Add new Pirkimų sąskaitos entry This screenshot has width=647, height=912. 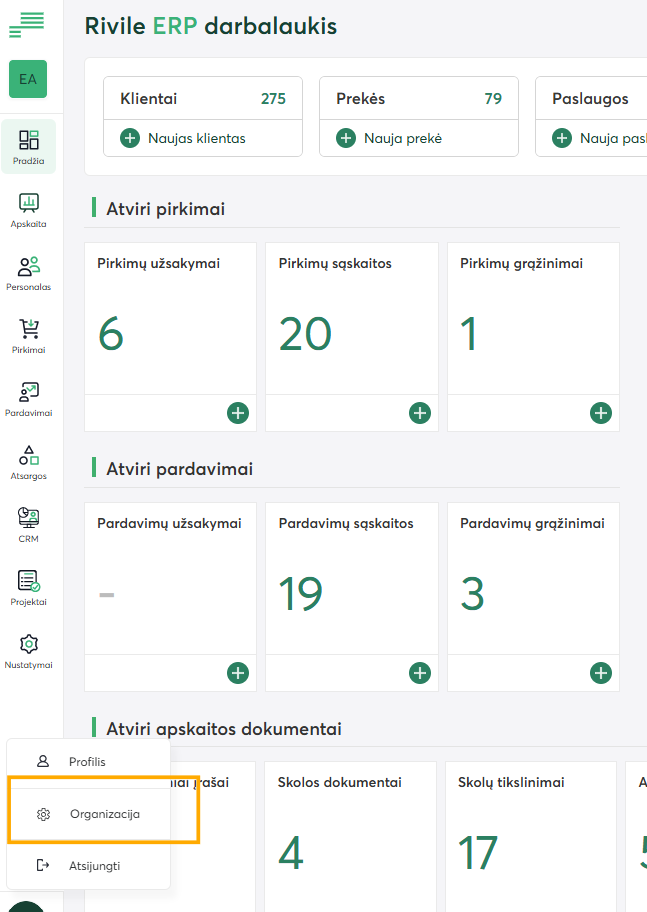[420, 413]
